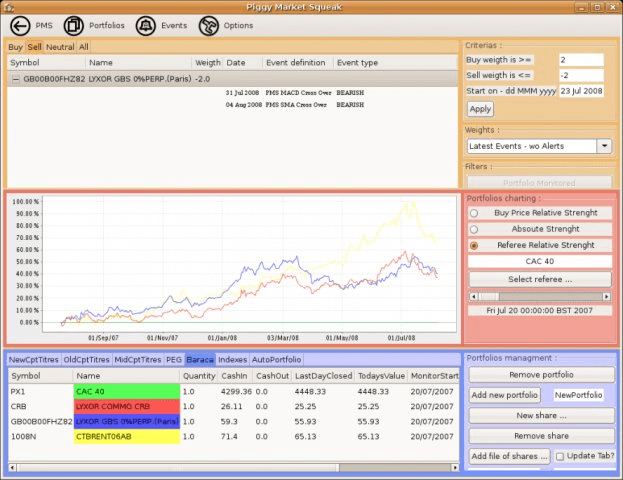Click the red LYXOR COMMO CRB cell
Viewport: 623px width, 480px height.
[127, 406]
